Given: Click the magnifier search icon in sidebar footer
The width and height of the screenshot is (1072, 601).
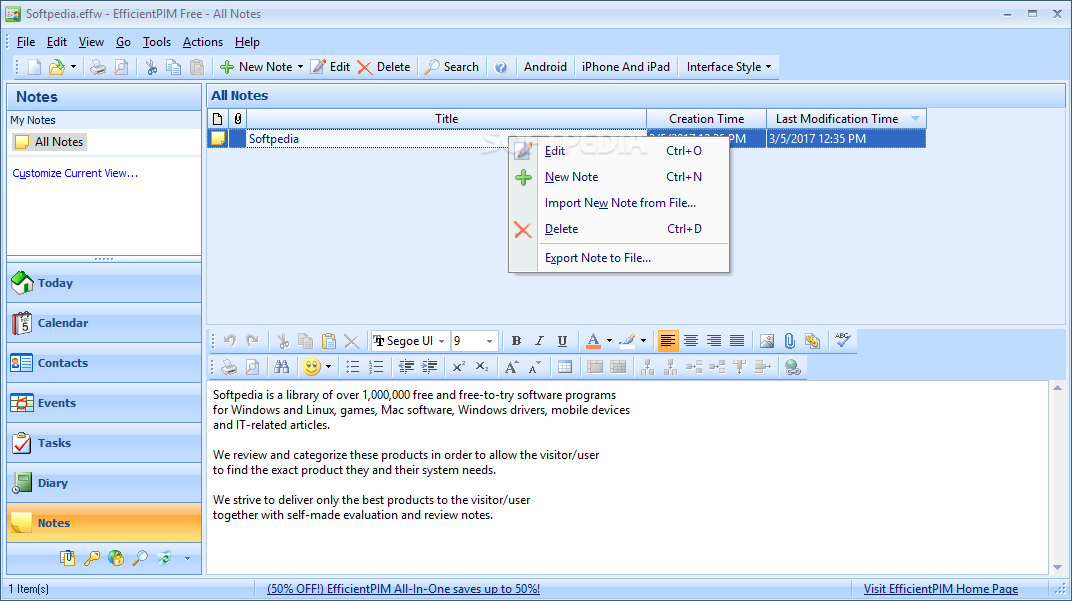Looking at the screenshot, I should 140,558.
